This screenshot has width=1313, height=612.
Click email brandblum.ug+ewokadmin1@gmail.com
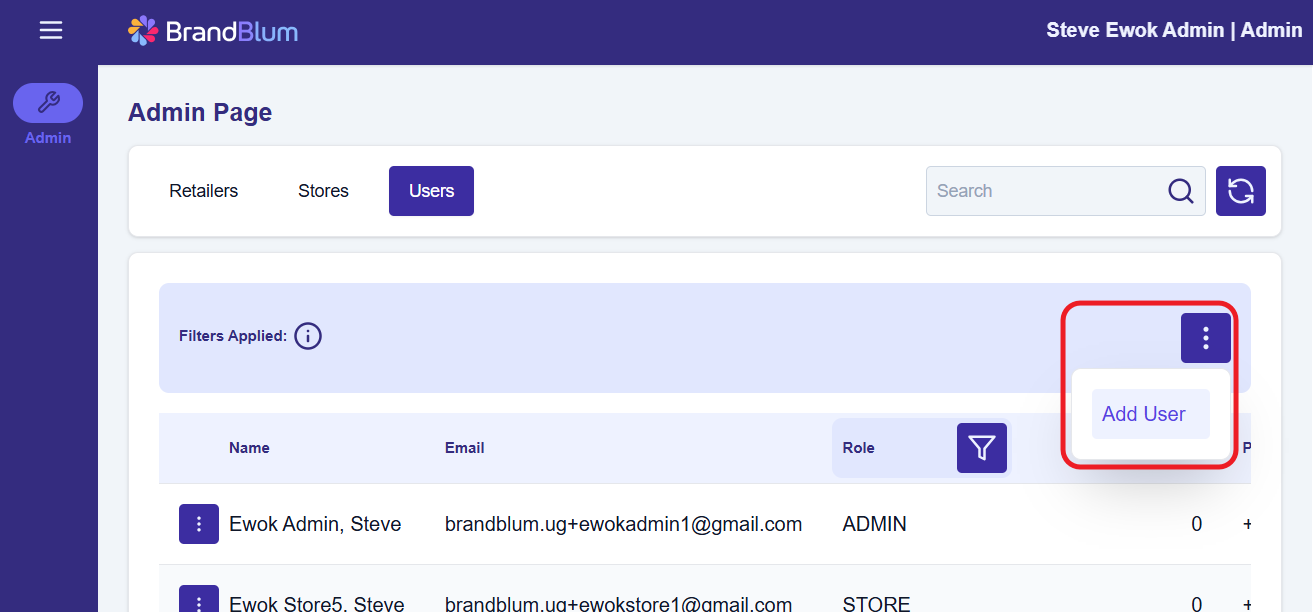pyautogui.click(x=623, y=524)
